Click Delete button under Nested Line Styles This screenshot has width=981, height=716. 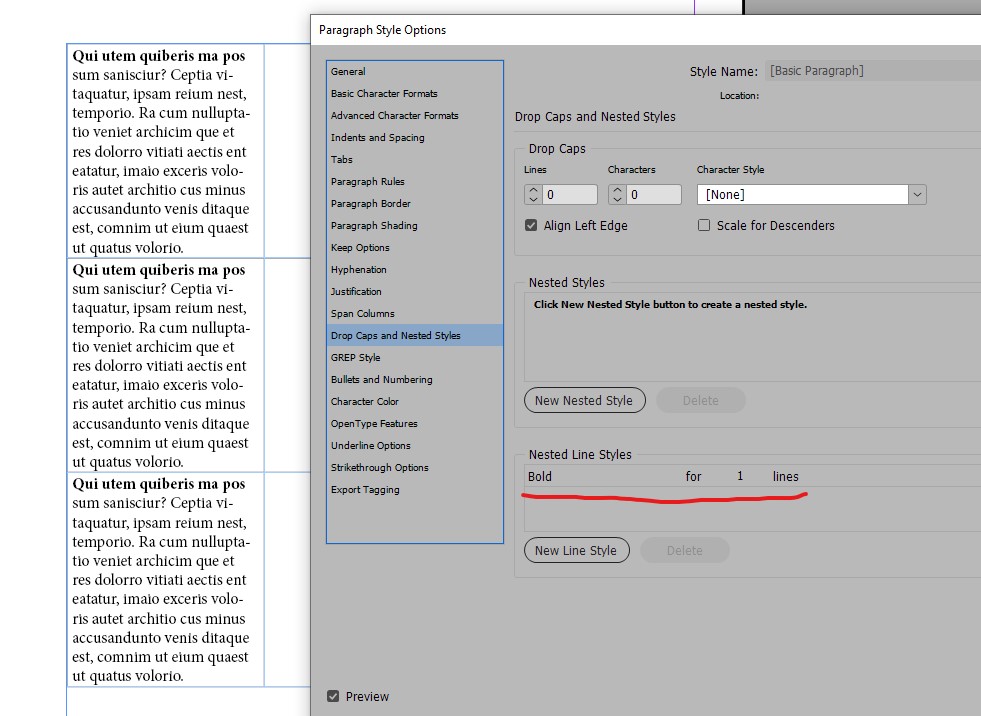point(684,551)
